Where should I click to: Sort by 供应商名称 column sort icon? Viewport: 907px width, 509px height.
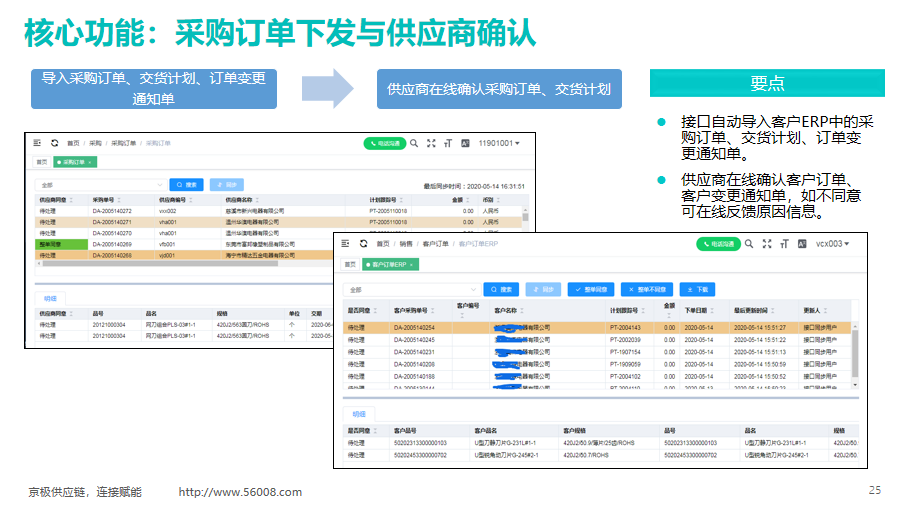(x=257, y=200)
